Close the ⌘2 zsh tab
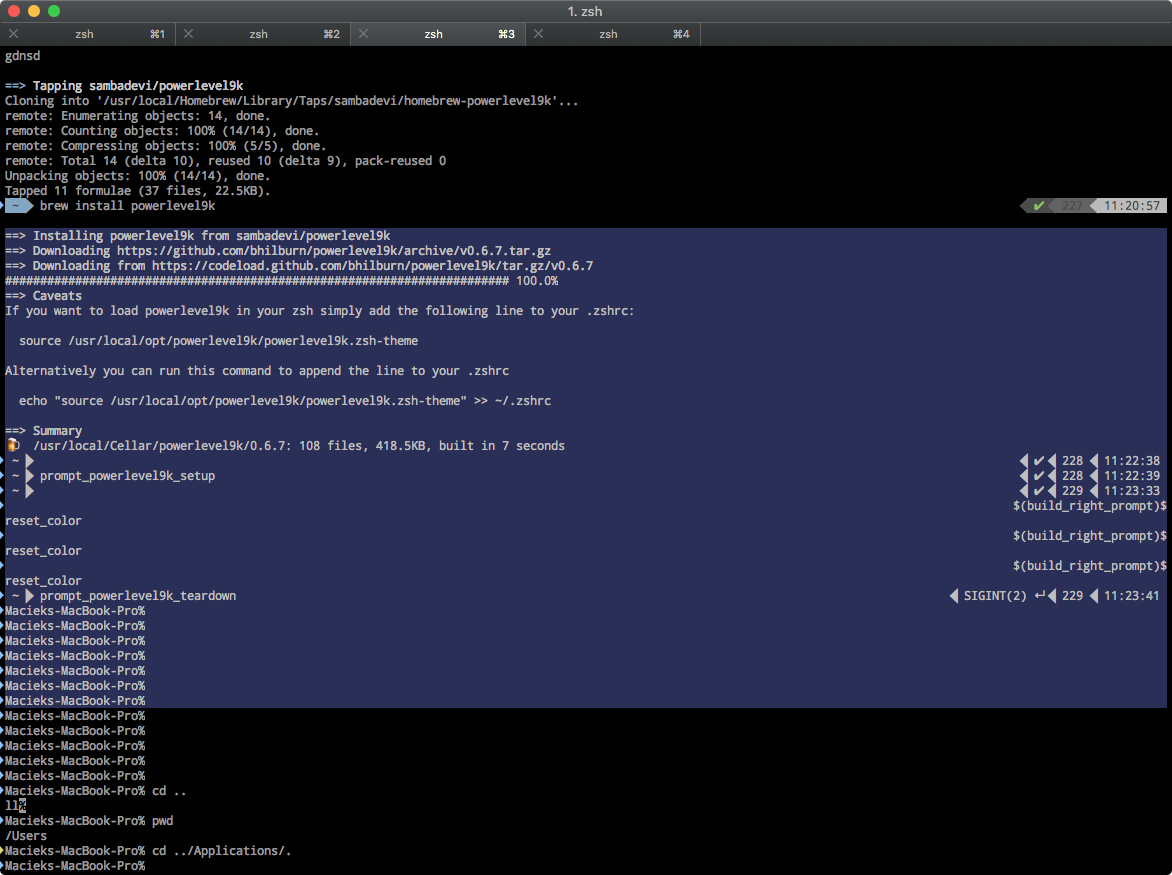 188,34
